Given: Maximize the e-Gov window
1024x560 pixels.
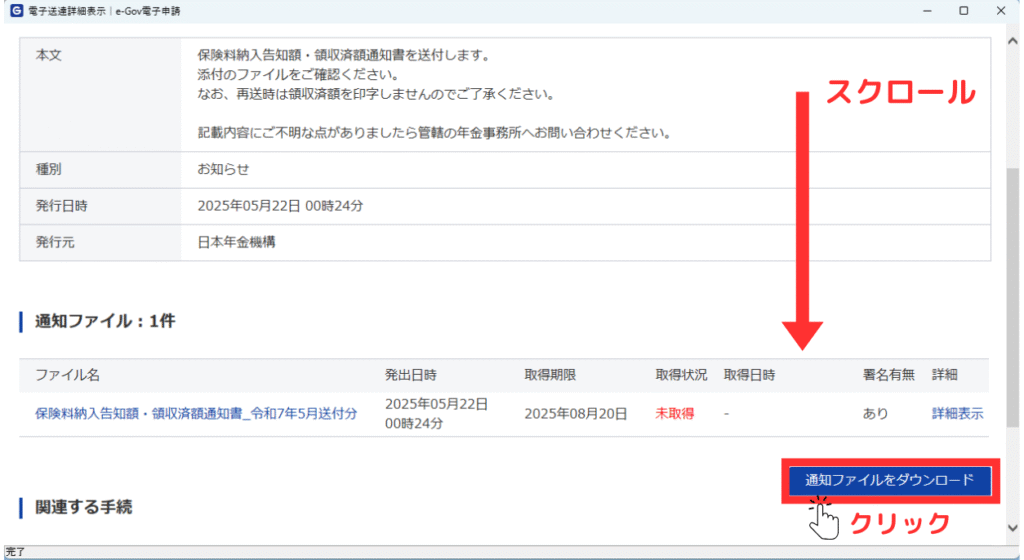Looking at the screenshot, I should point(963,10).
